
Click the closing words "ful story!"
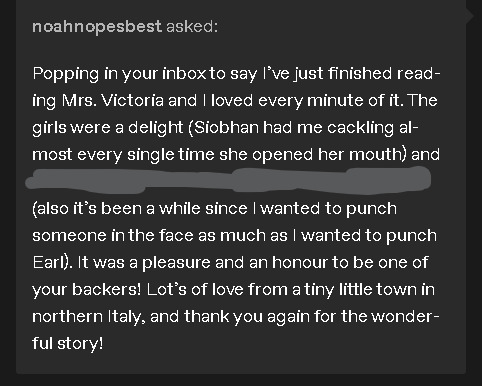point(68,343)
